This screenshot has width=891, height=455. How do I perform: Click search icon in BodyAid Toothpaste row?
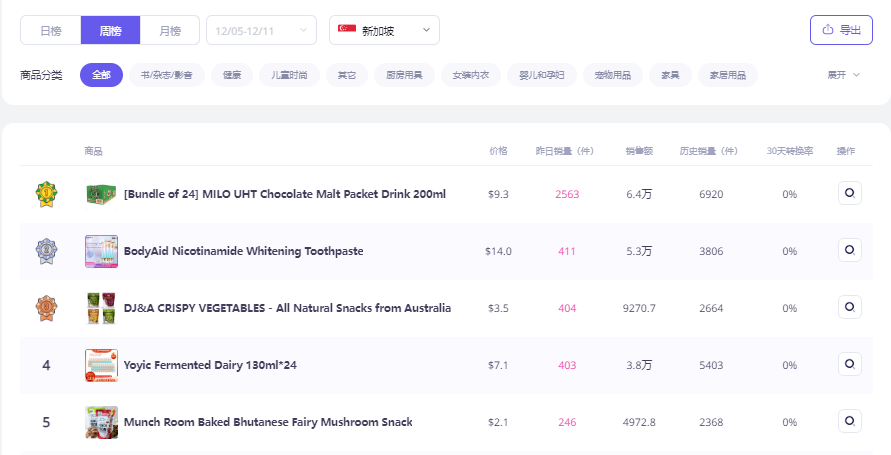pos(850,250)
